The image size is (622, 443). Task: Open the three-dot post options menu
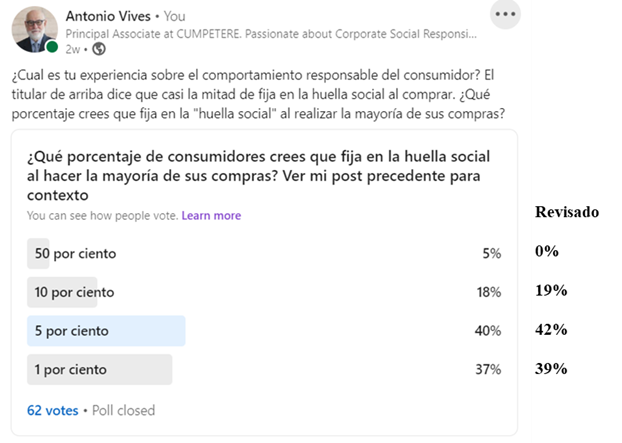coord(506,15)
